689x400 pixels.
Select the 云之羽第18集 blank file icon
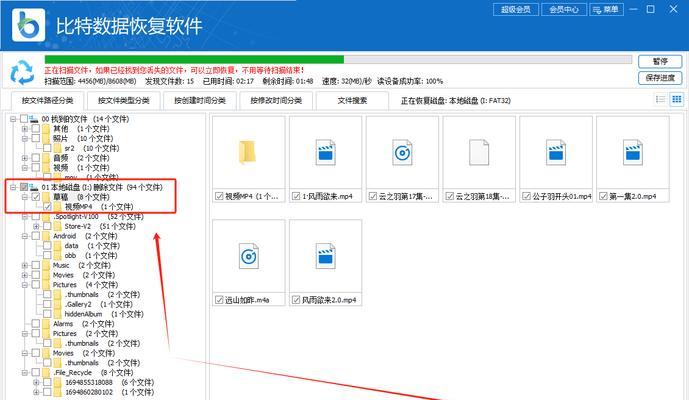pyautogui.click(x=479, y=152)
